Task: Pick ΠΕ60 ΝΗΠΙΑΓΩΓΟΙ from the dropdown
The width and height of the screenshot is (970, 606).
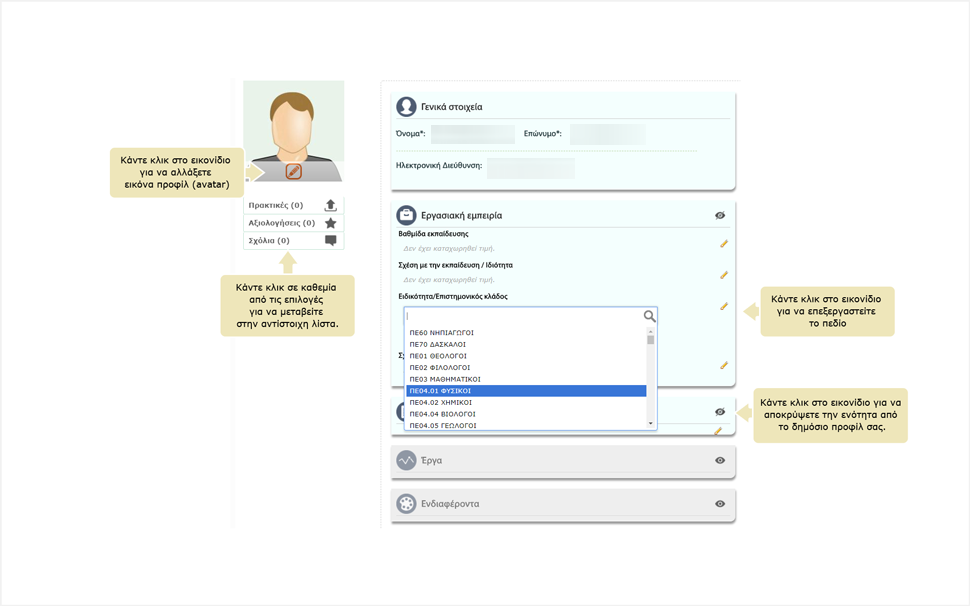Action: click(525, 332)
